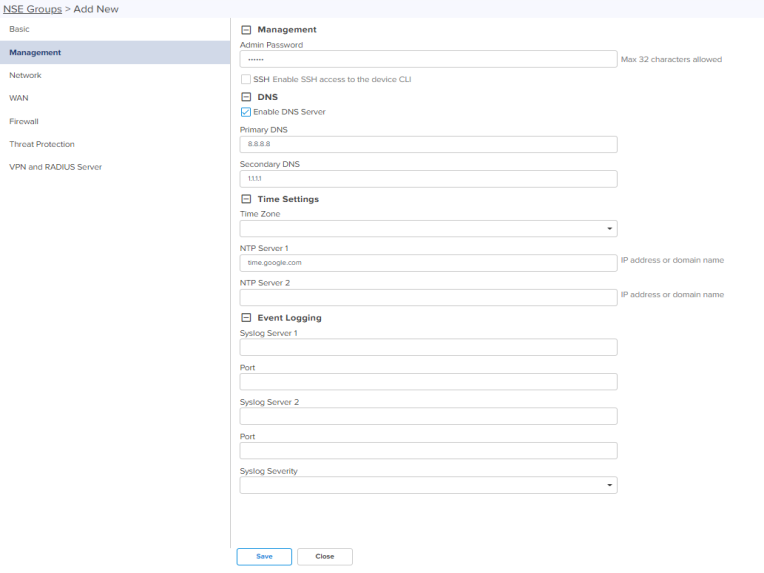Collapse the DNS section icon

(246, 97)
